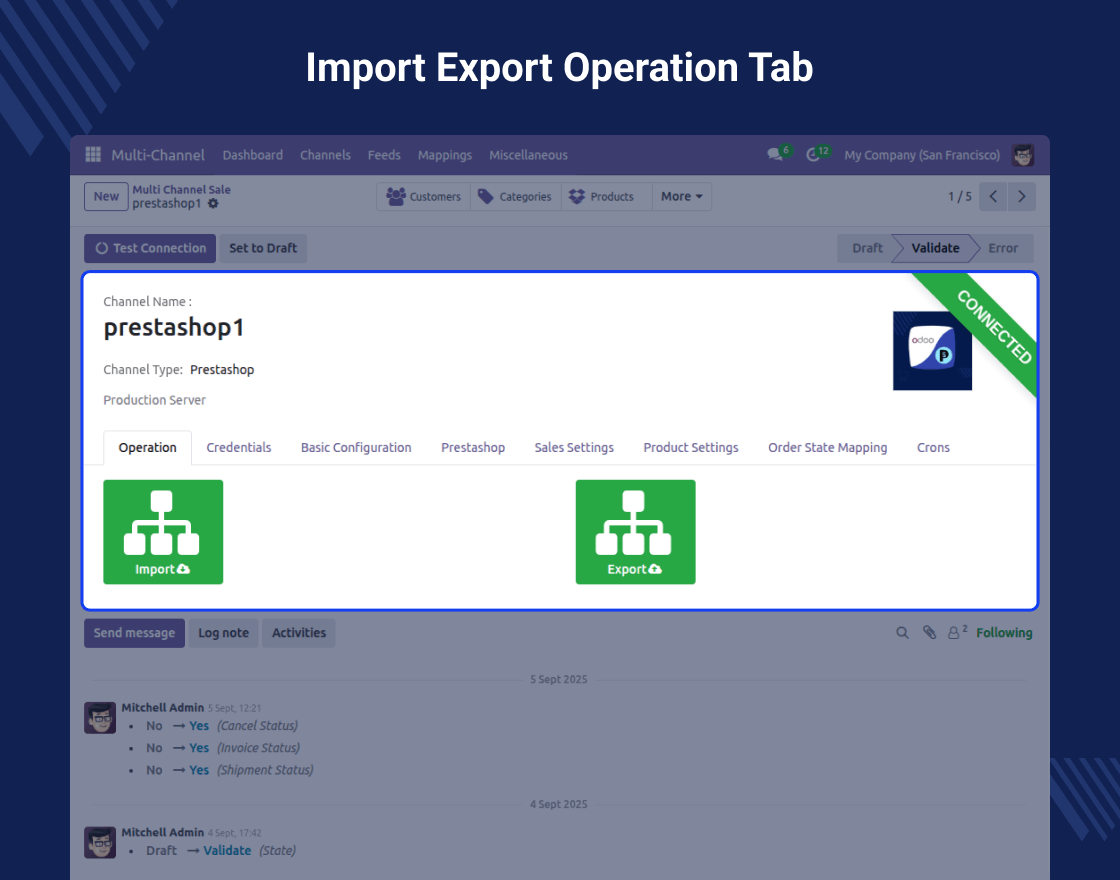This screenshot has width=1120, height=880.
Task: Click the Channel Type Prestashop value
Action: tap(222, 369)
